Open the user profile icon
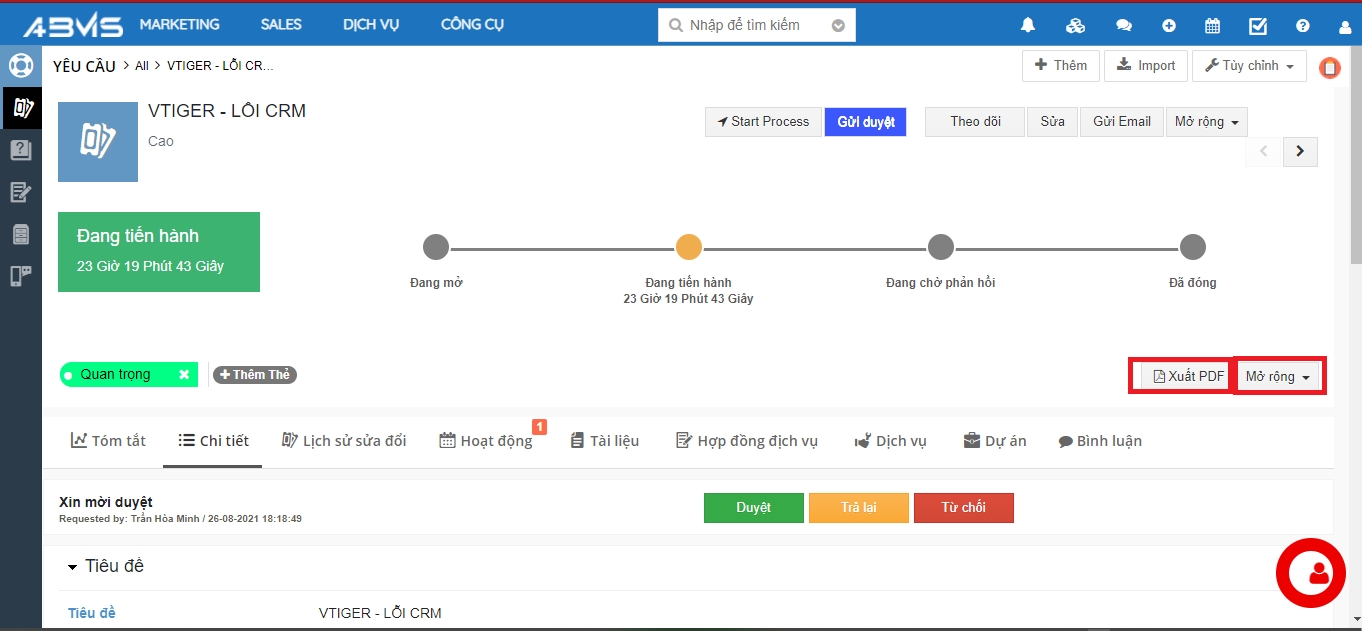1362x631 pixels. point(1345,27)
